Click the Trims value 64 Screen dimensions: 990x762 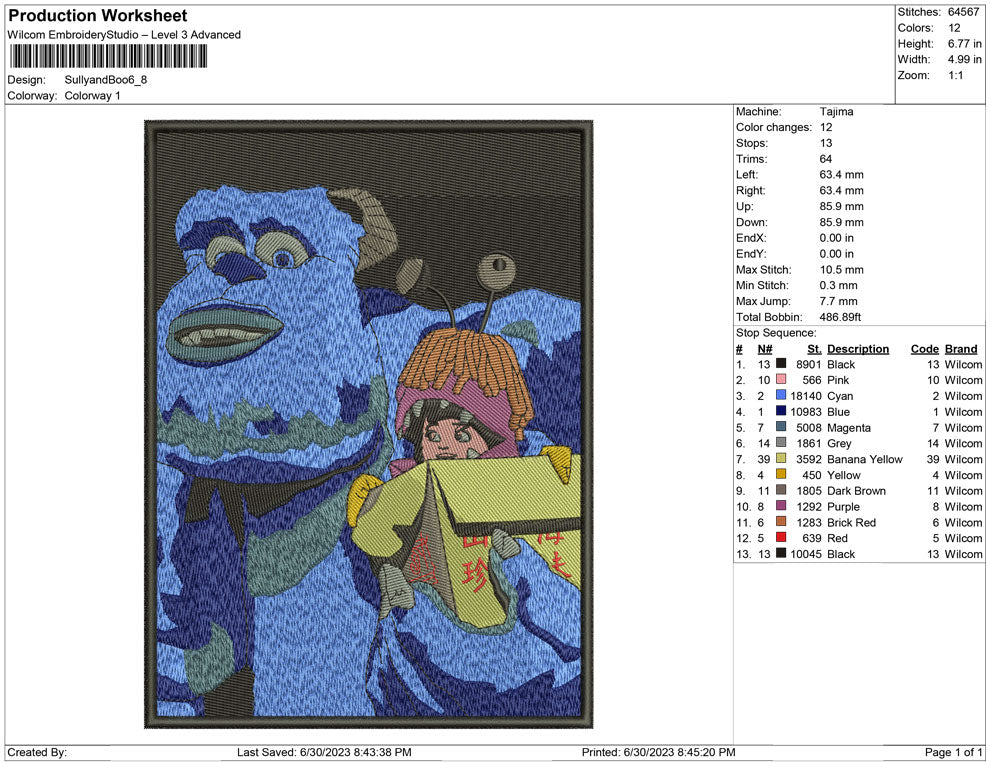pyautogui.click(x=825, y=159)
